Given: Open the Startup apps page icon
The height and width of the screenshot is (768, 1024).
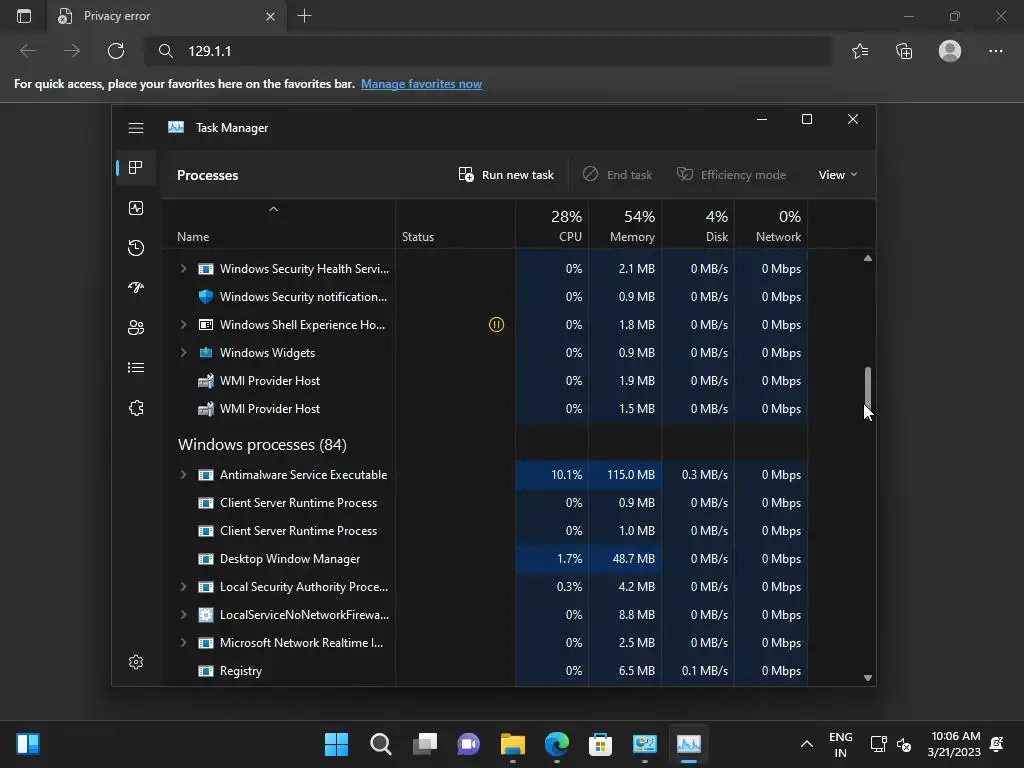Looking at the screenshot, I should (x=136, y=288).
